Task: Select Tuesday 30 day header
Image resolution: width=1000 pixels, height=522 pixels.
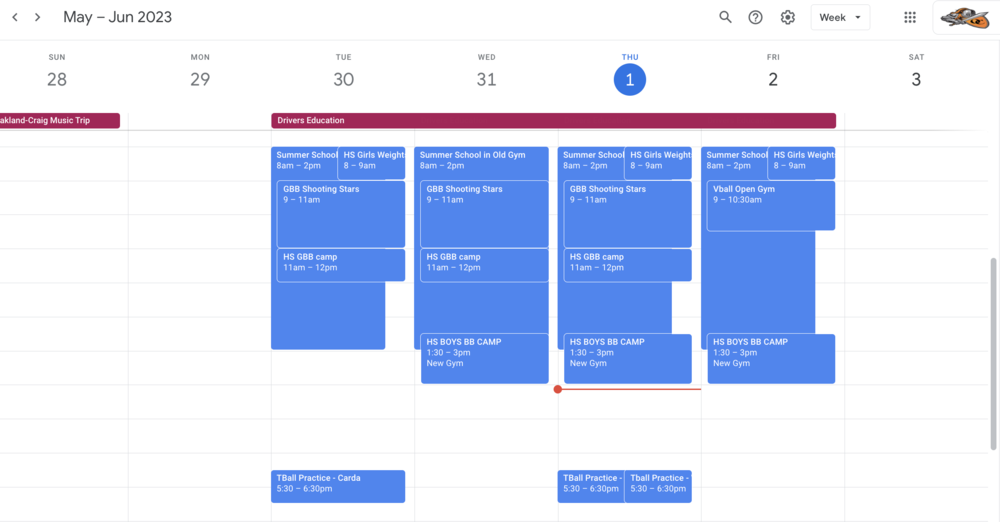Action: [343, 73]
